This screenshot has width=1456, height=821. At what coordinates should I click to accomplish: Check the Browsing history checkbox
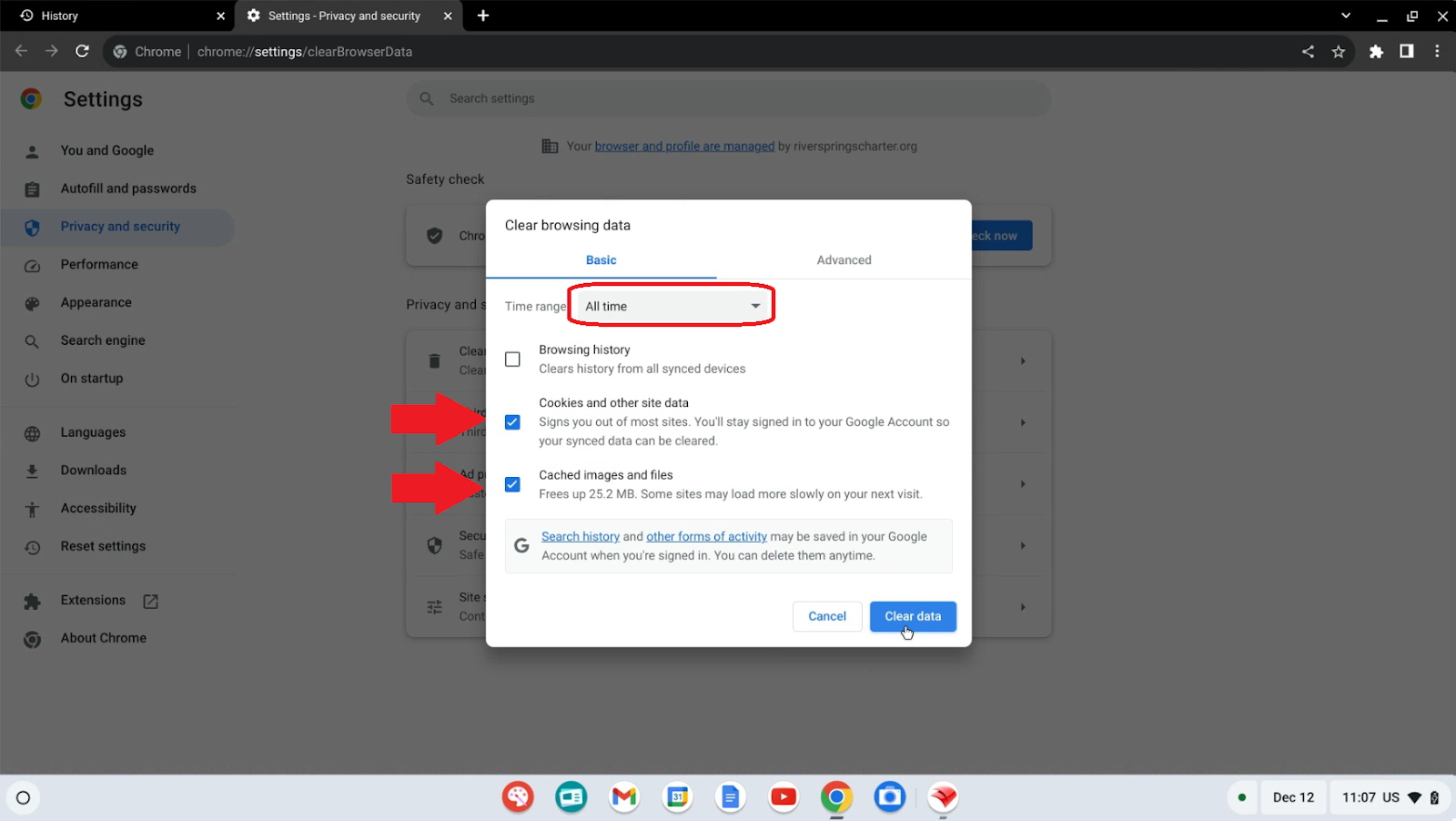513,360
